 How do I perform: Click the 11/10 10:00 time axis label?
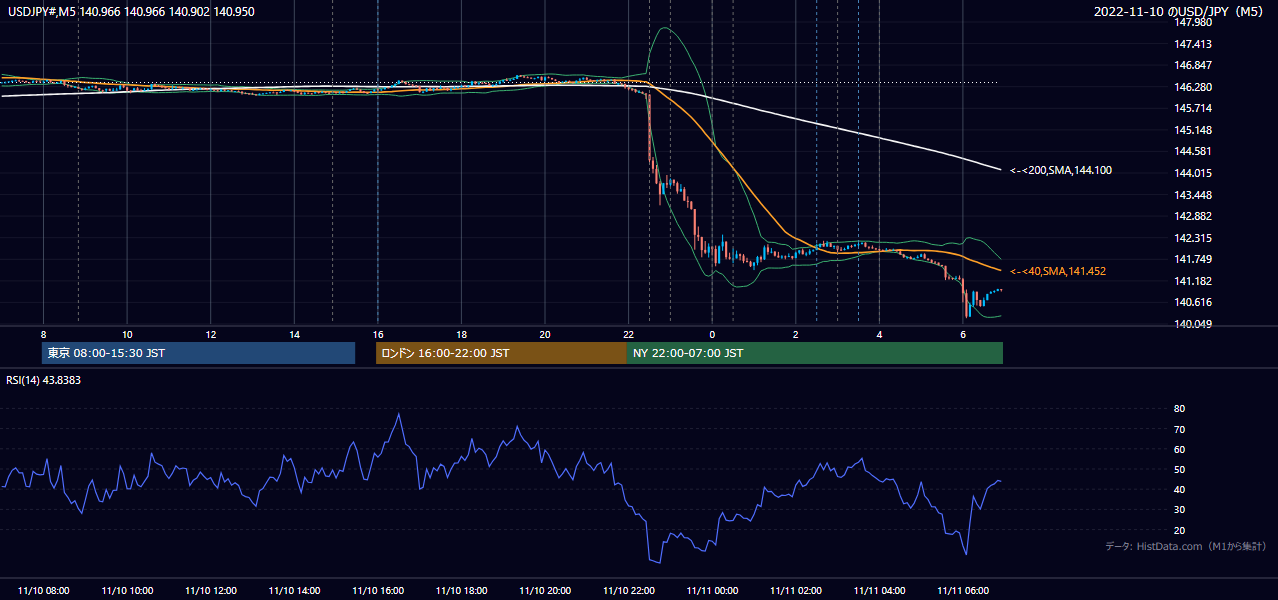[x=127, y=591]
